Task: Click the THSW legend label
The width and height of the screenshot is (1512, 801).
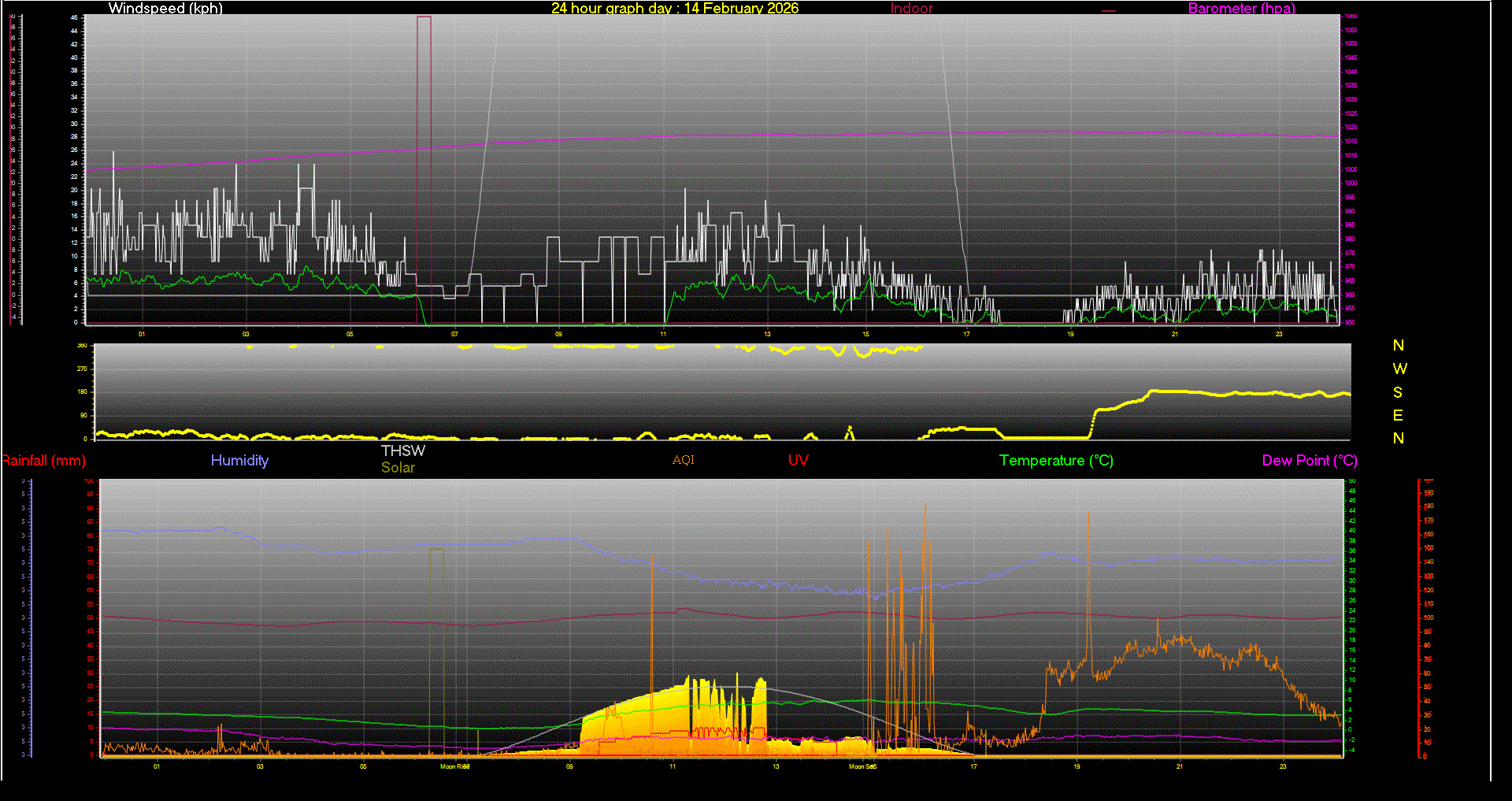Action: [402, 451]
